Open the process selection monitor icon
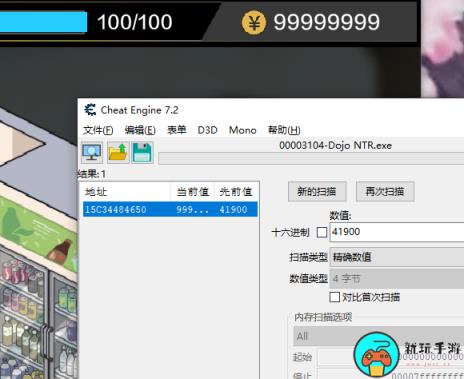 [92, 153]
